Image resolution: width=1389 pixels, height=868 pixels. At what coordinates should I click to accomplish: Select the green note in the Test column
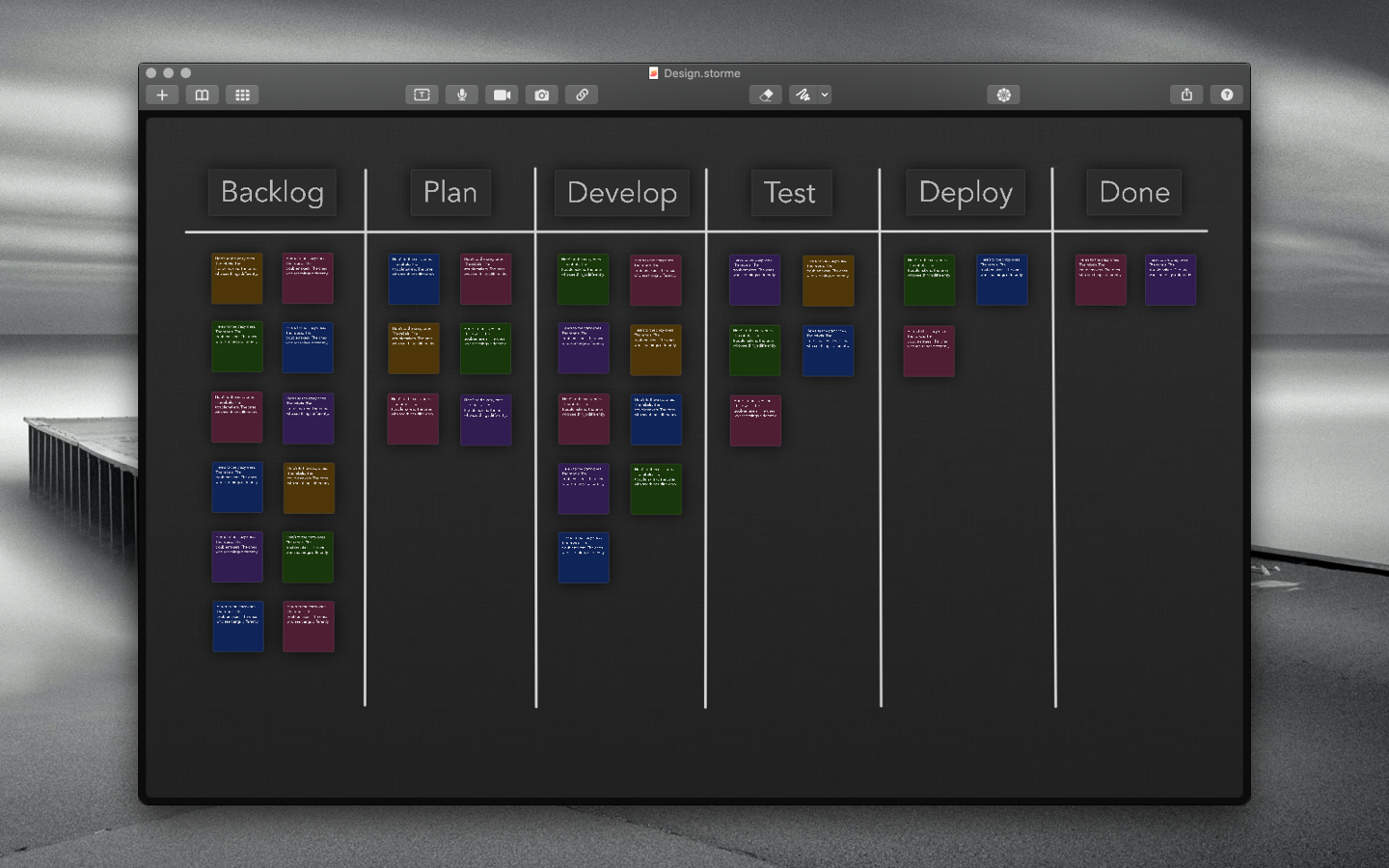click(x=755, y=350)
